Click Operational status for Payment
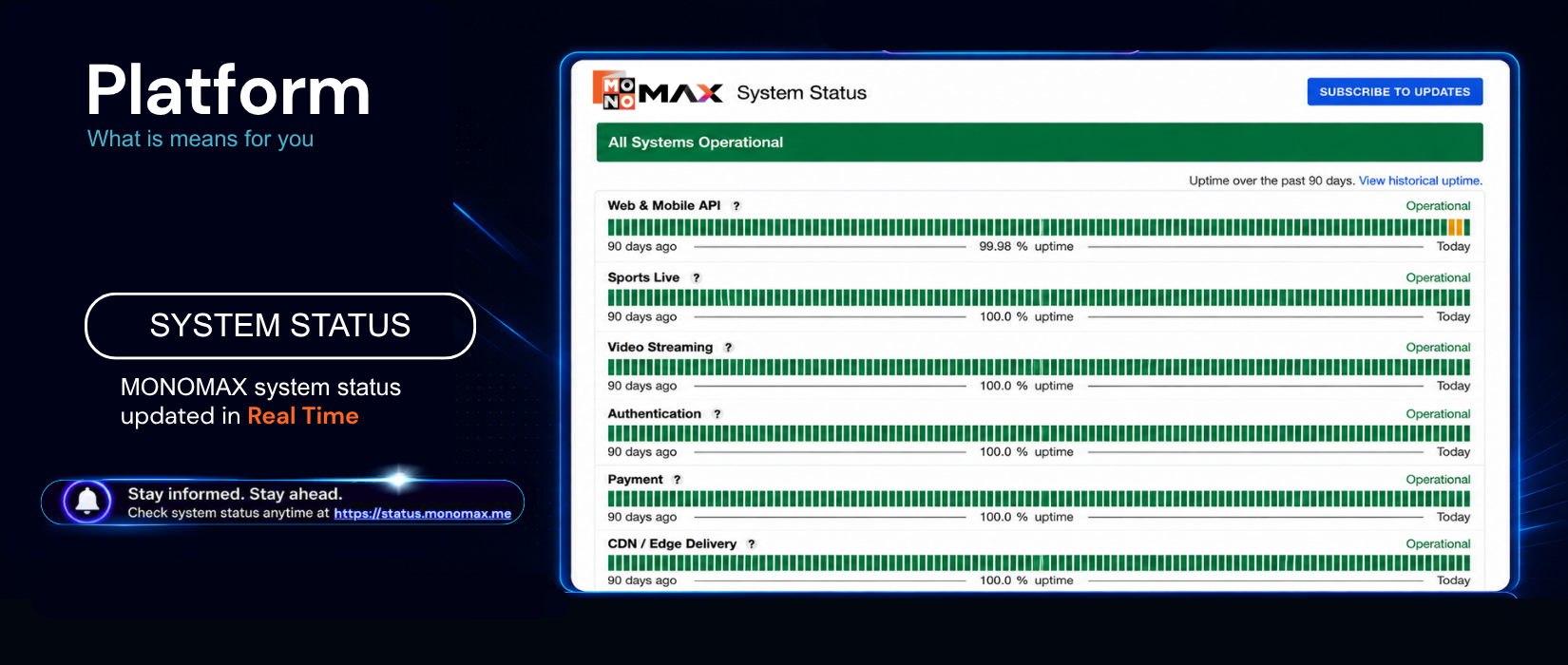Viewport: 1568px width, 665px height. pyautogui.click(x=1438, y=480)
